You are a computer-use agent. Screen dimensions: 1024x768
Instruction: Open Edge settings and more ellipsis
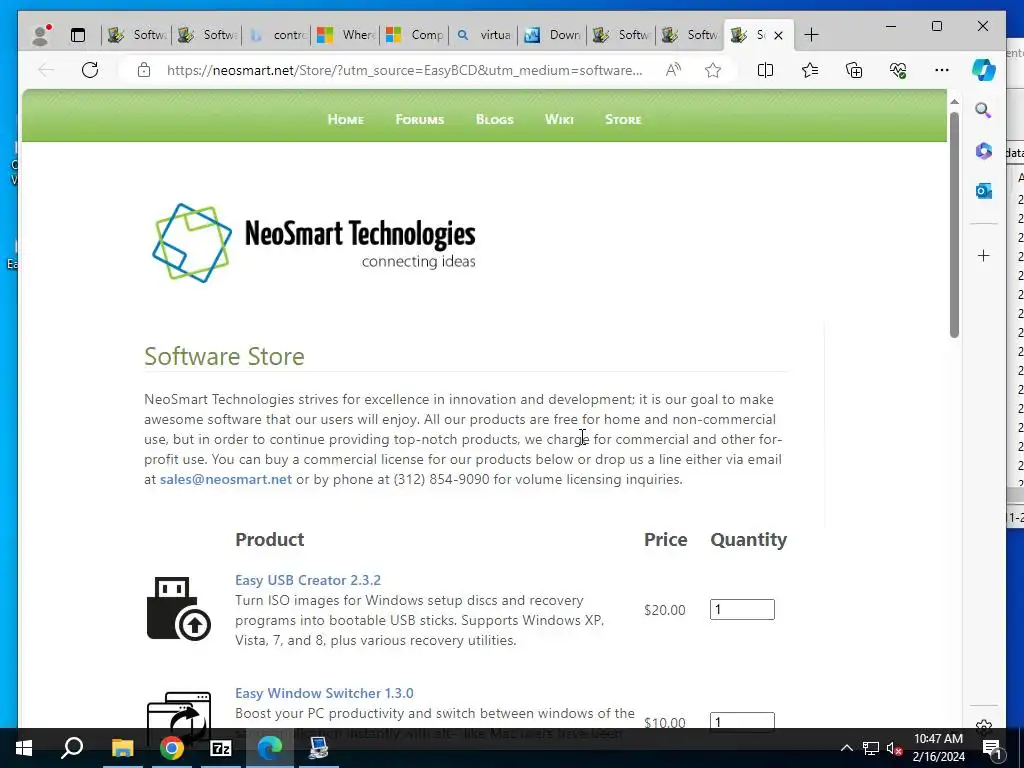pyautogui.click(x=942, y=70)
